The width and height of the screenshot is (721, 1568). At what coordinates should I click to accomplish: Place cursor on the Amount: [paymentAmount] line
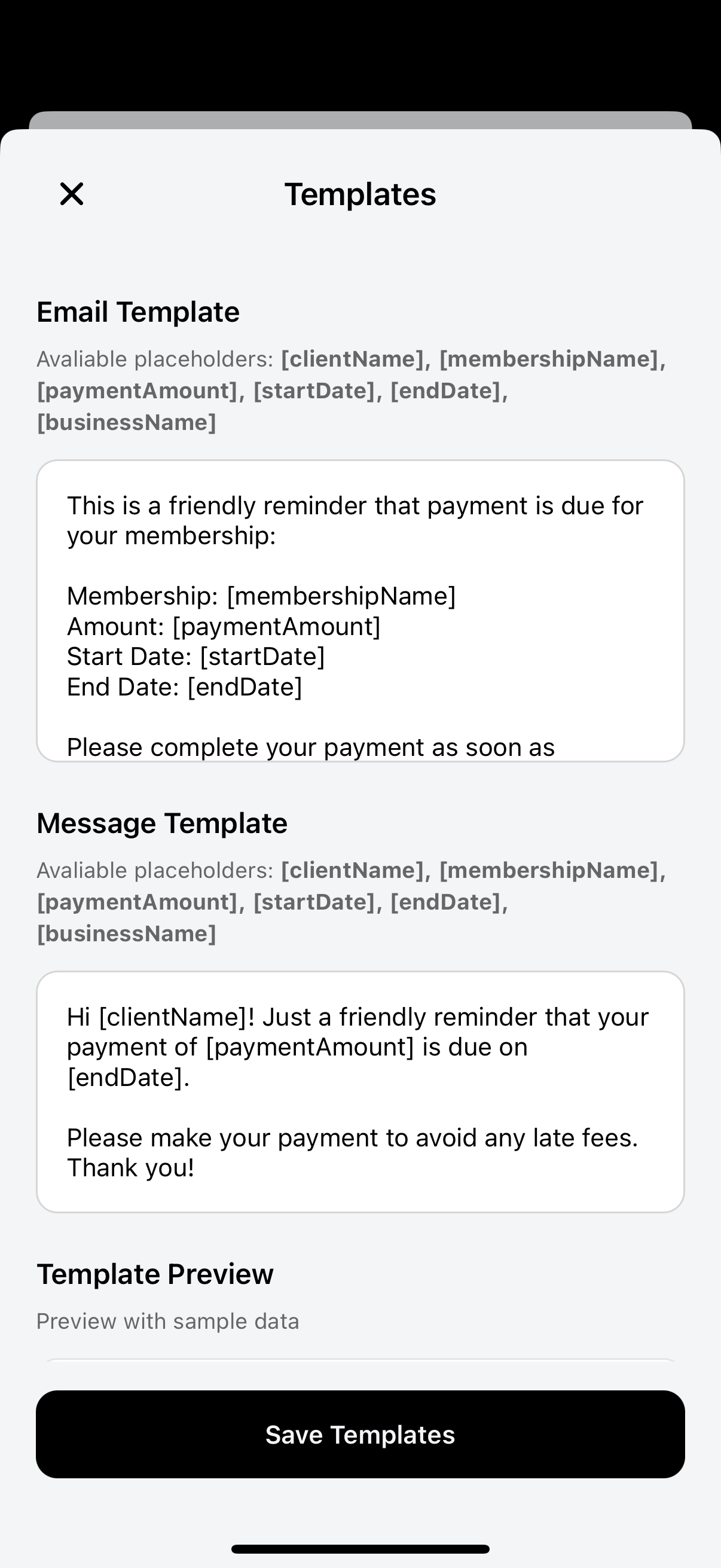(x=224, y=626)
